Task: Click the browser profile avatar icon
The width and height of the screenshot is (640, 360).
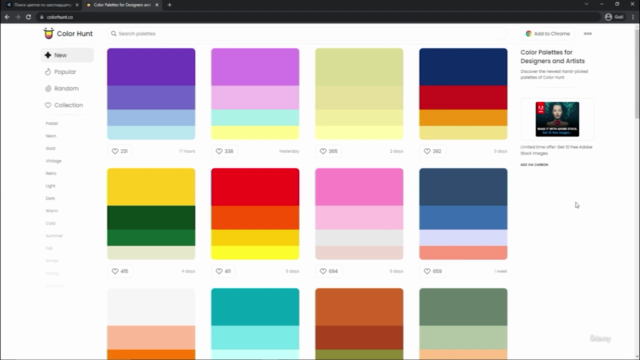Action: pos(609,17)
